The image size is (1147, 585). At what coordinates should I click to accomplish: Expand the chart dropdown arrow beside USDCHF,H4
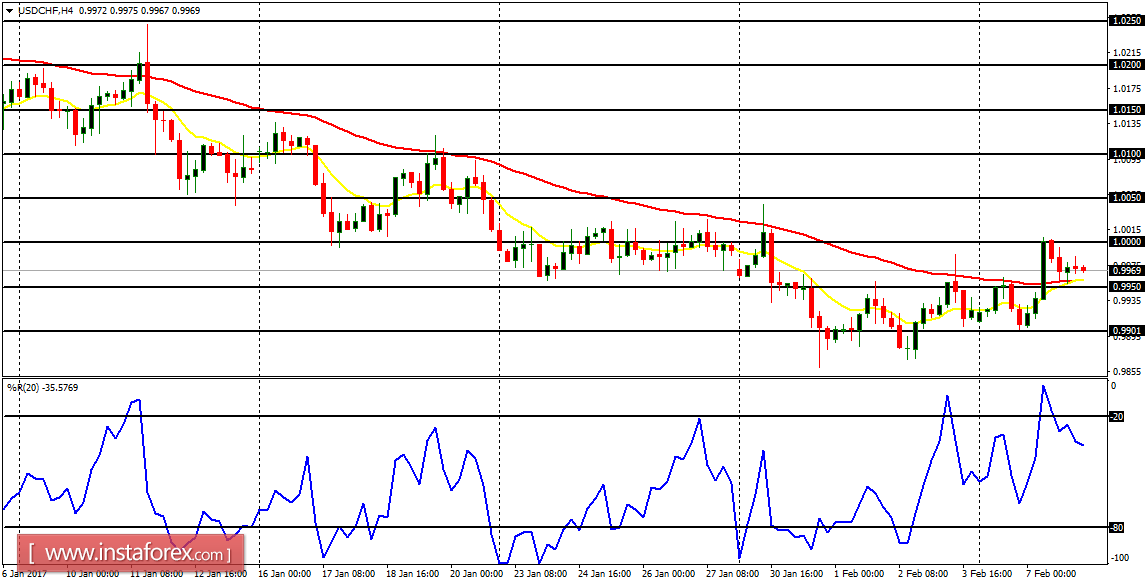tap(9, 10)
